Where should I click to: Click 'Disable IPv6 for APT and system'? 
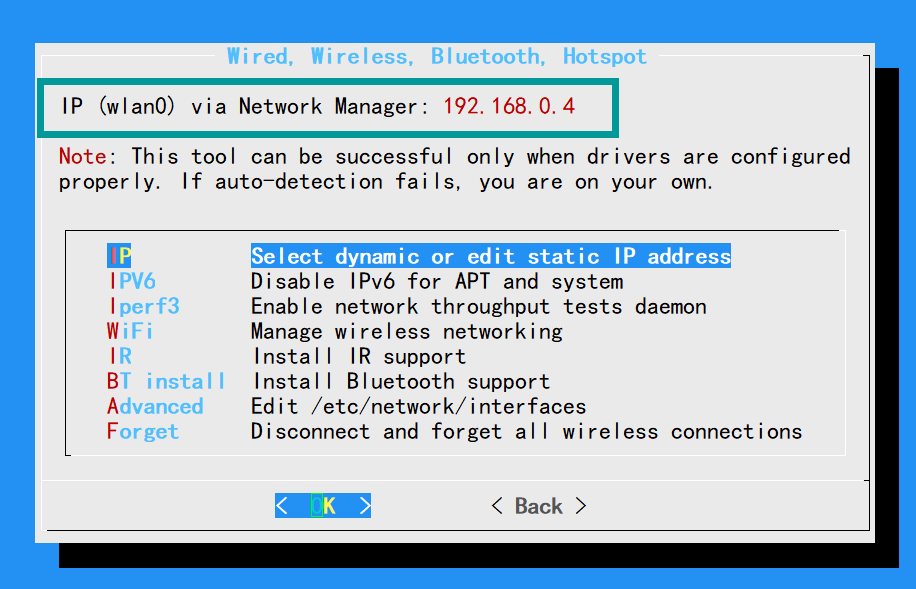[437, 281]
